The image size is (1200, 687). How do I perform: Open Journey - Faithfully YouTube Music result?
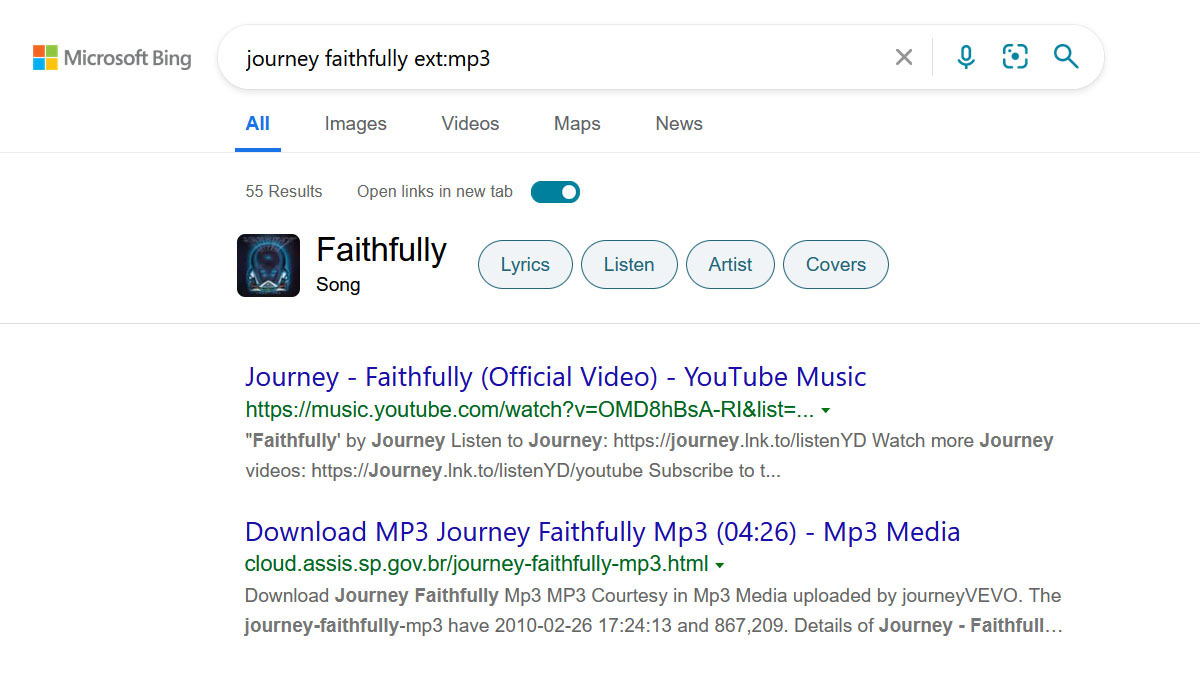point(555,377)
